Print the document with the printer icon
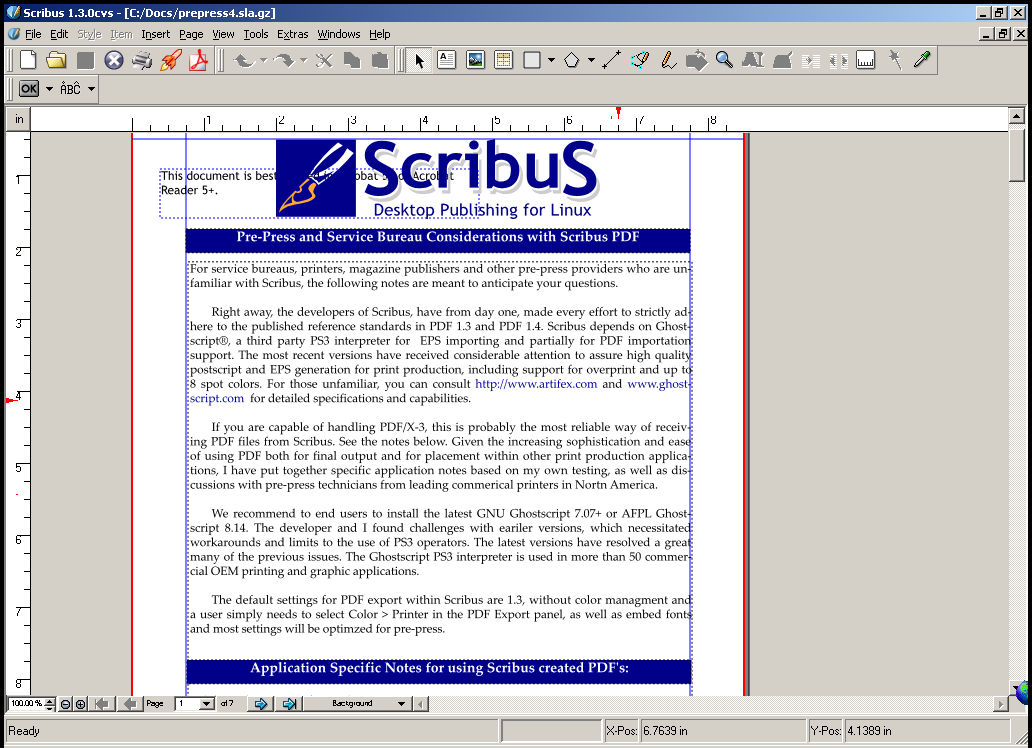 (x=142, y=61)
